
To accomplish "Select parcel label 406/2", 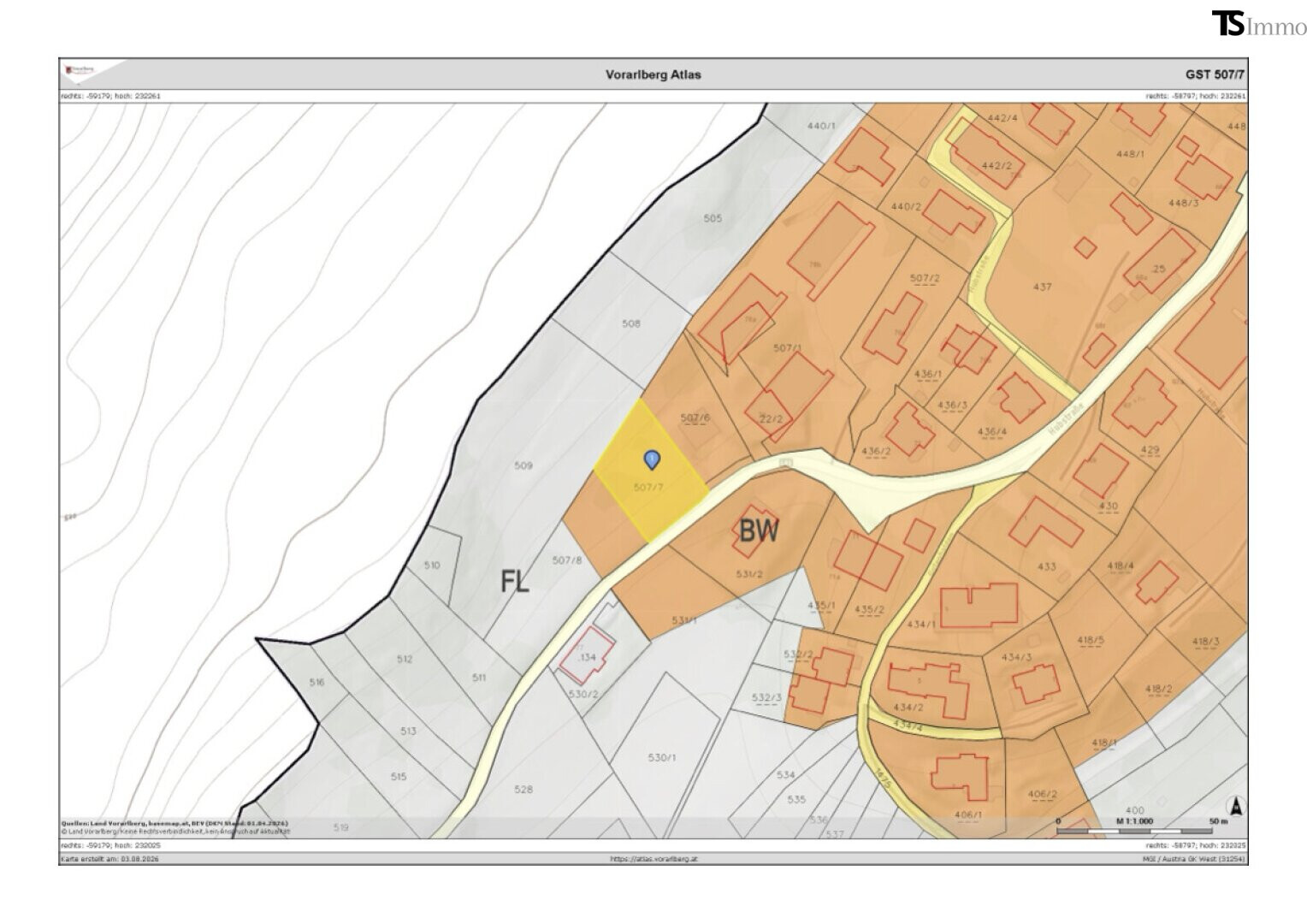I will click(x=1043, y=794).
